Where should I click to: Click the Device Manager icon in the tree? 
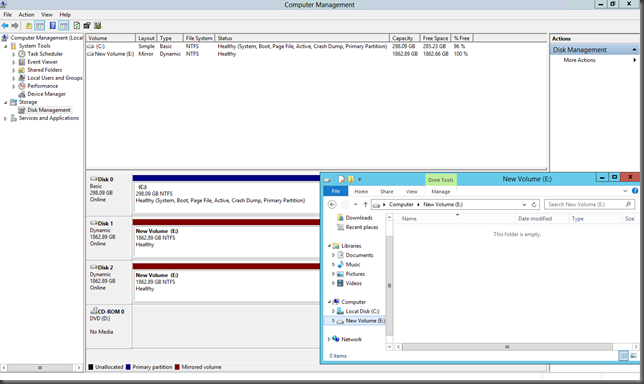pos(22,94)
